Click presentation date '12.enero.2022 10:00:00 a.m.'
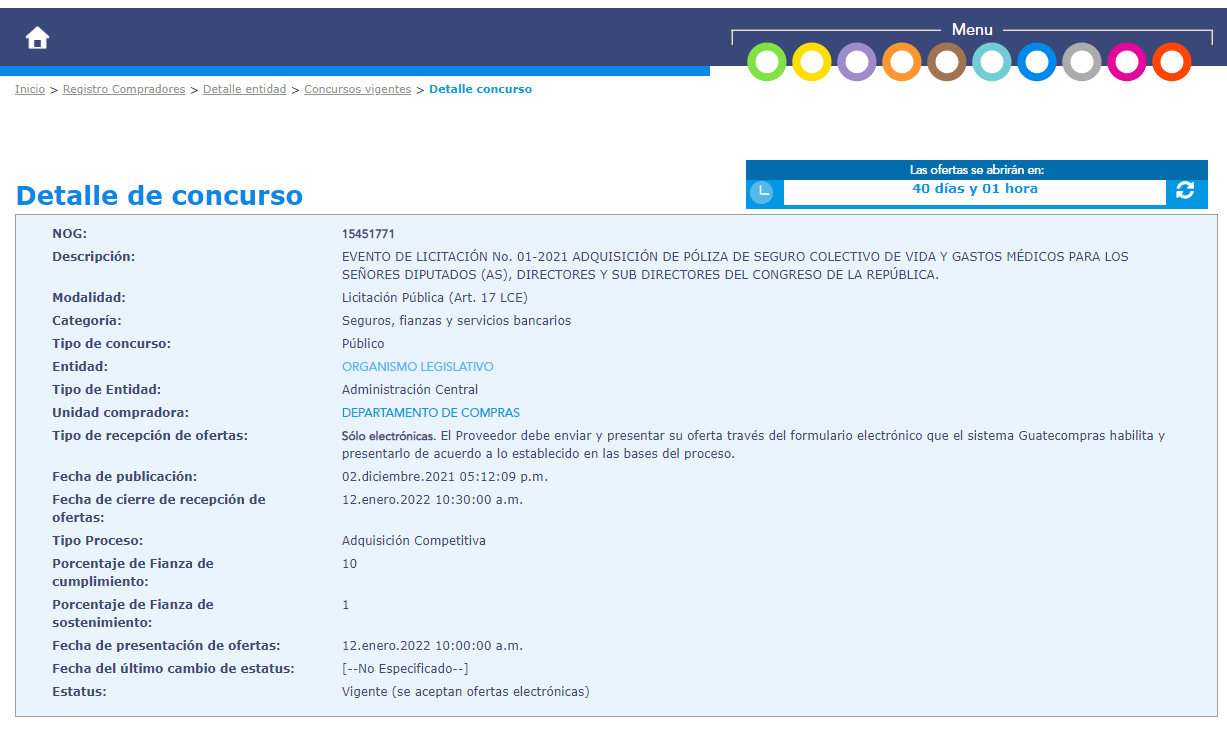This screenshot has width=1227, height=729. (x=432, y=646)
